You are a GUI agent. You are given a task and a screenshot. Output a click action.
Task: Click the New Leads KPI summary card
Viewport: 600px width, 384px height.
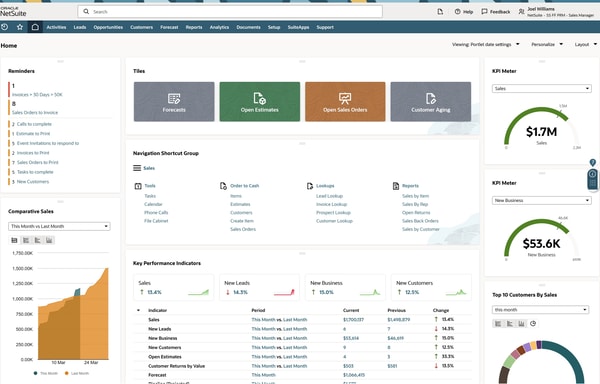point(259,288)
